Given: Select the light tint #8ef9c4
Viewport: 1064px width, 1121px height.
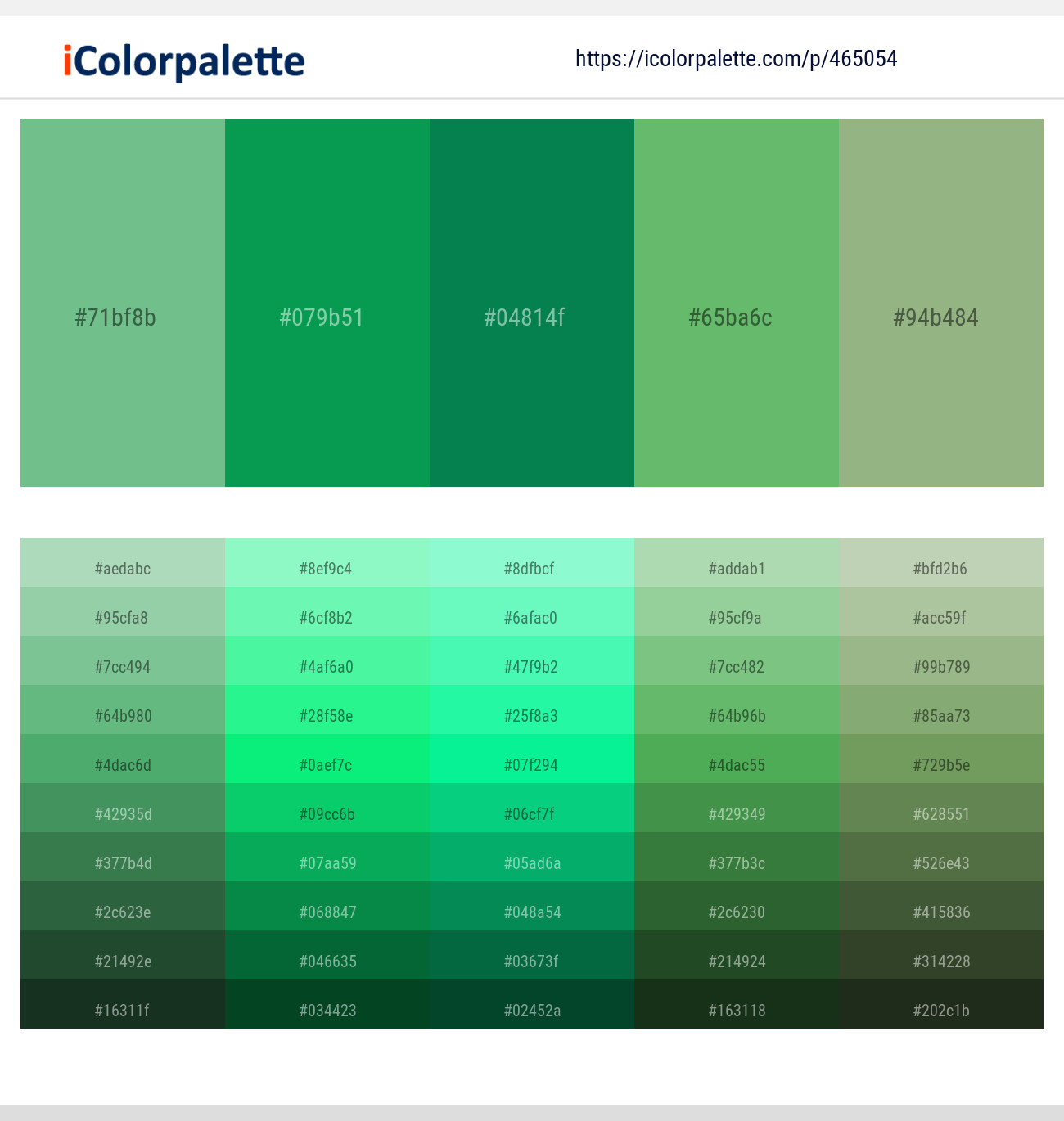Looking at the screenshot, I should (327, 562).
